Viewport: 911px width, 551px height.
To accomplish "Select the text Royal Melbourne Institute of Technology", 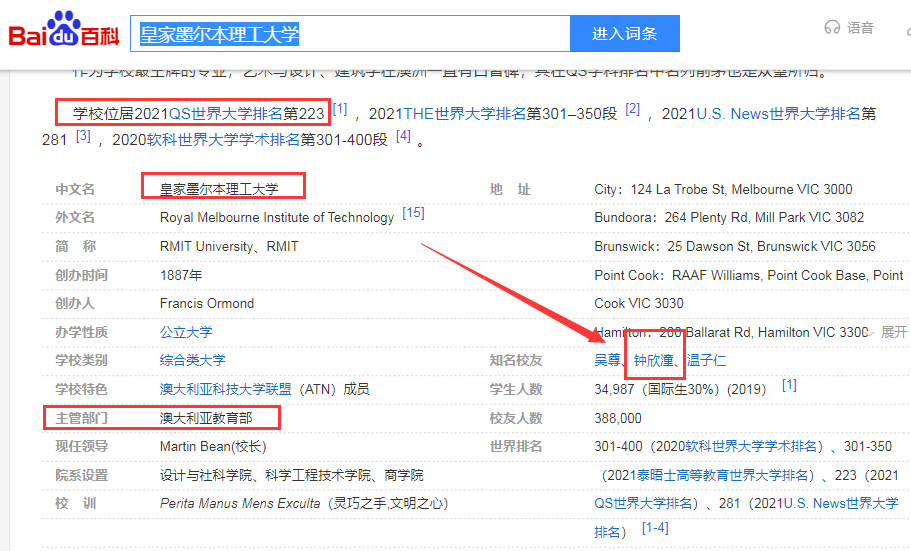I will [x=277, y=217].
